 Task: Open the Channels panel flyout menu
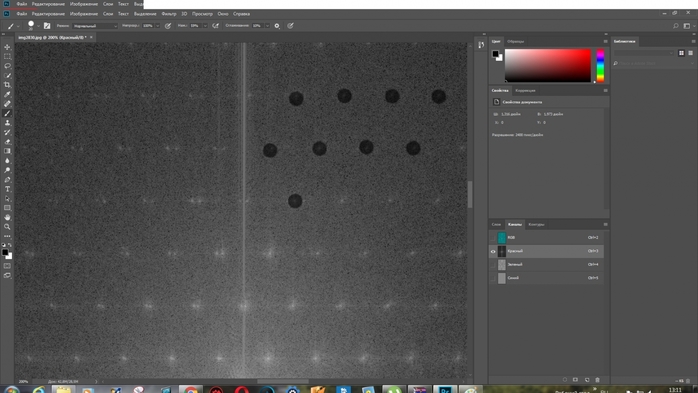pyautogui.click(x=605, y=224)
